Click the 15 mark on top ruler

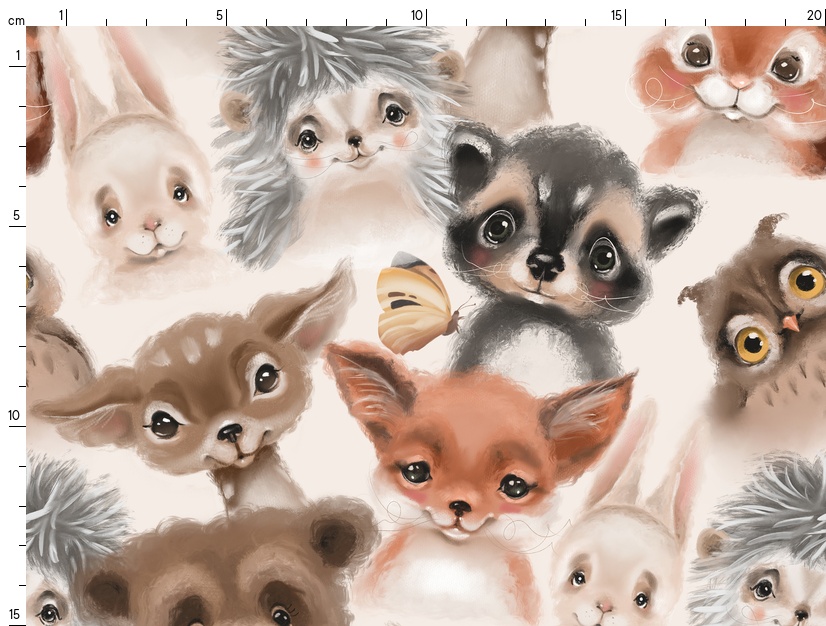[x=617, y=15]
